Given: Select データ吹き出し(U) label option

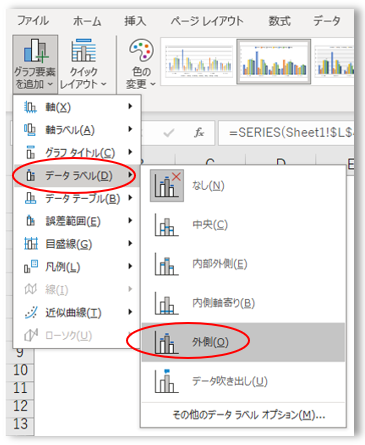Looking at the screenshot, I should coord(243,381).
